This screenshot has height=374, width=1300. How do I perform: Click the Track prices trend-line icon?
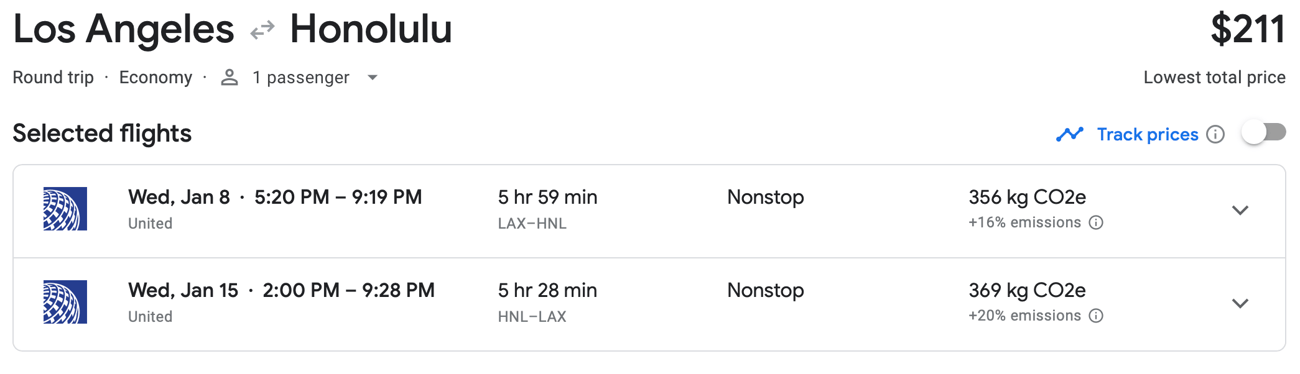(x=1070, y=134)
